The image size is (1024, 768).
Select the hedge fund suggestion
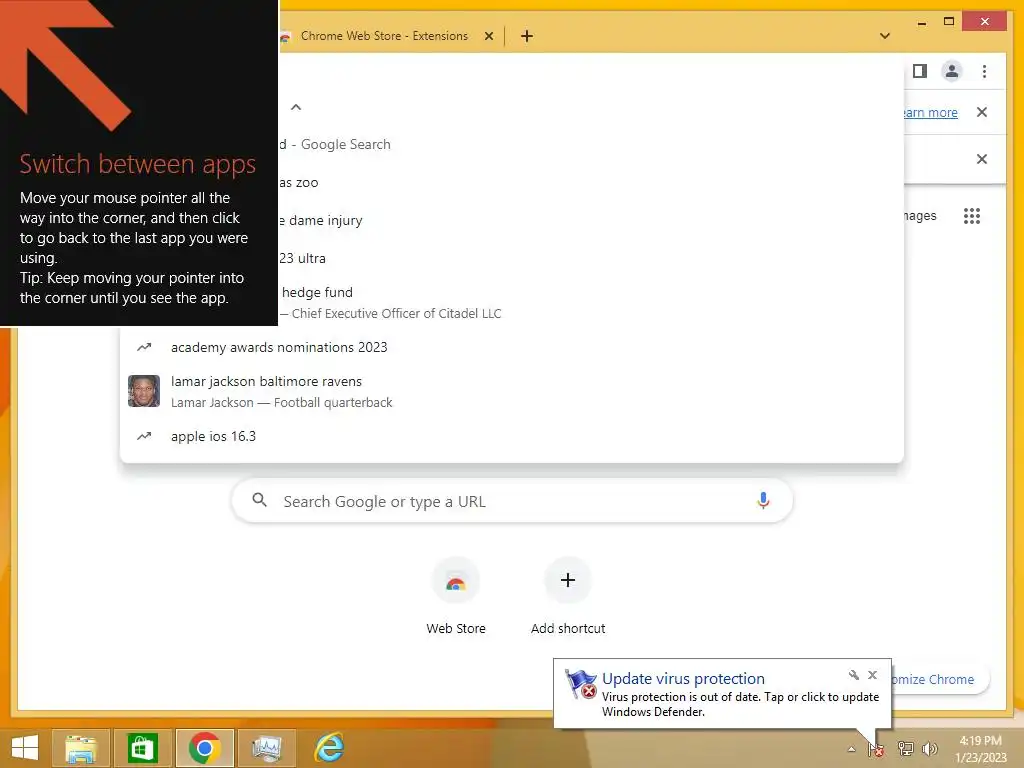coord(590,302)
